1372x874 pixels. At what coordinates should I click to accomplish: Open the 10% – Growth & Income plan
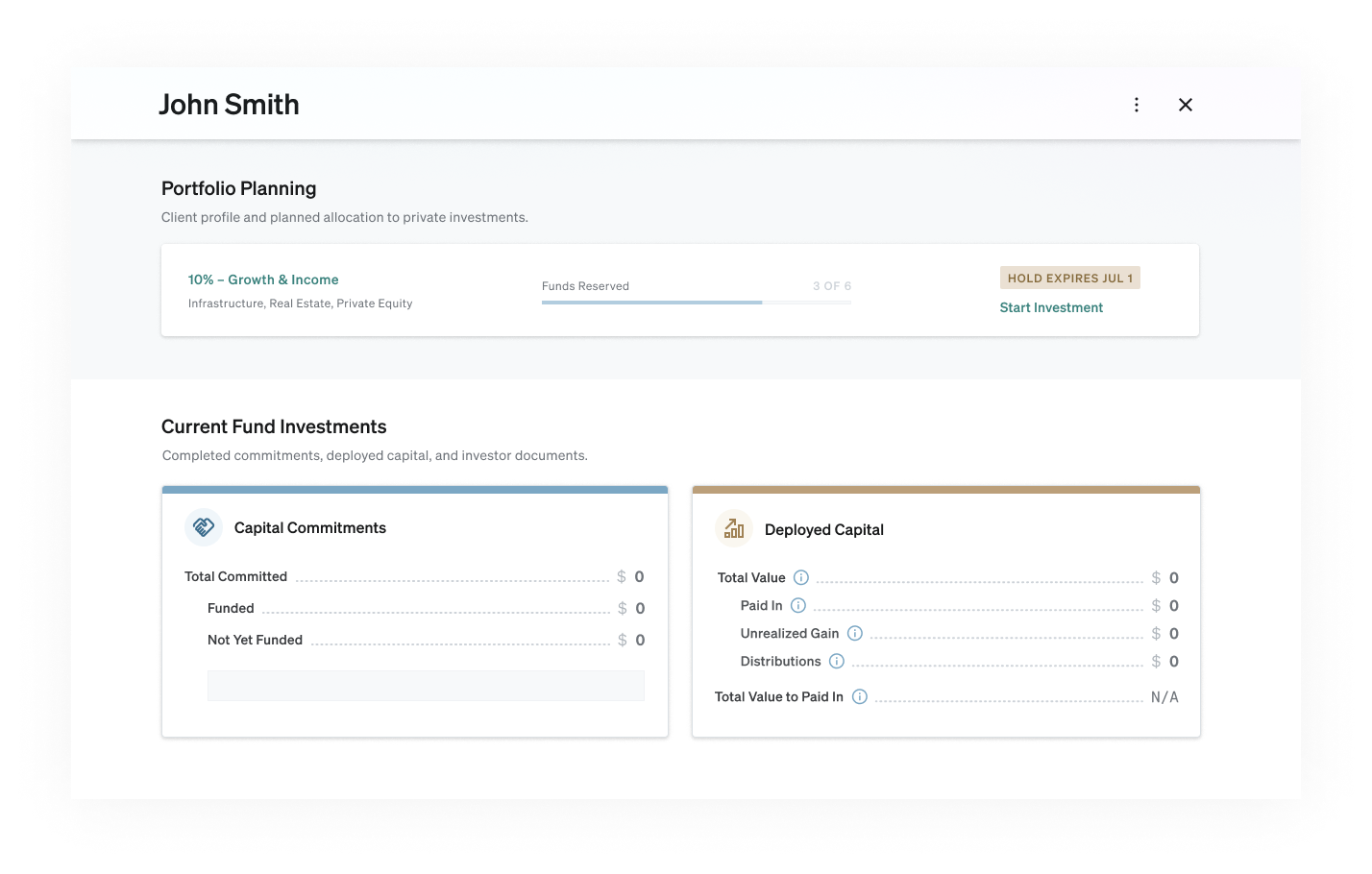point(263,279)
